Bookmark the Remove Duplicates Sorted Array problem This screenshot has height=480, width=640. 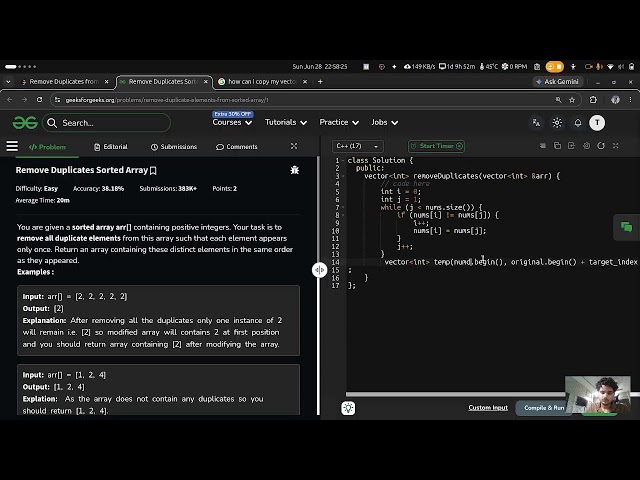pyautogui.click(x=153, y=171)
